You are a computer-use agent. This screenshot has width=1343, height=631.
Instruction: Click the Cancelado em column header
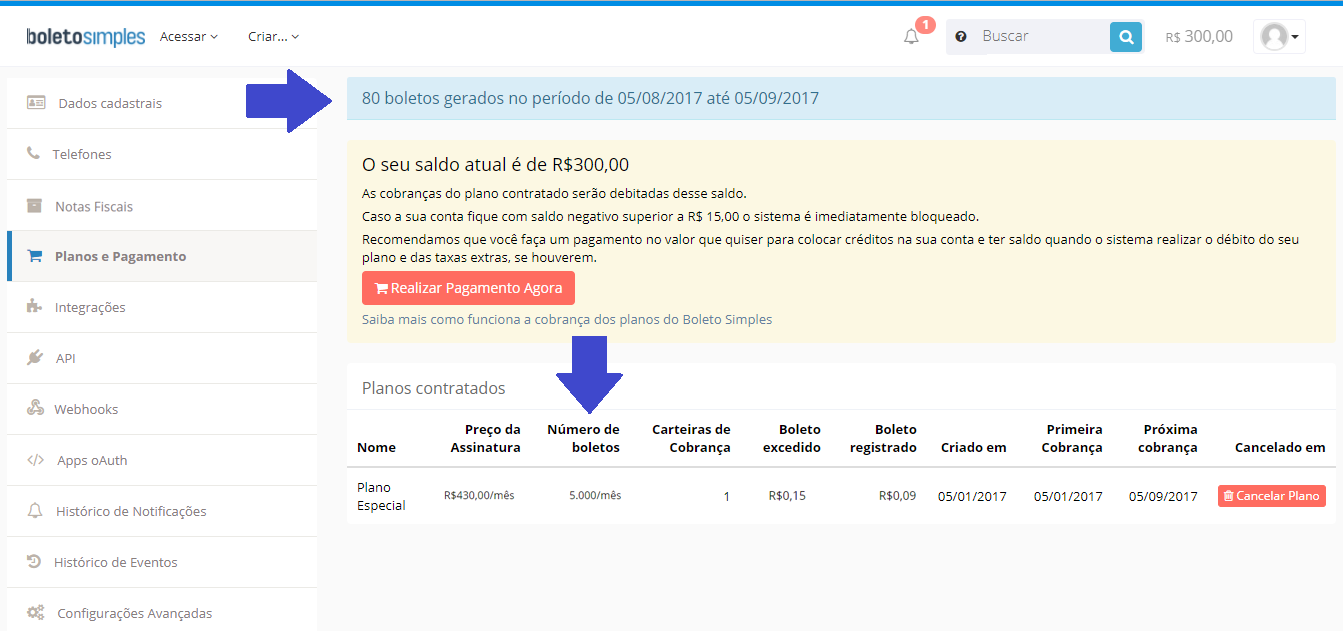[1280, 447]
